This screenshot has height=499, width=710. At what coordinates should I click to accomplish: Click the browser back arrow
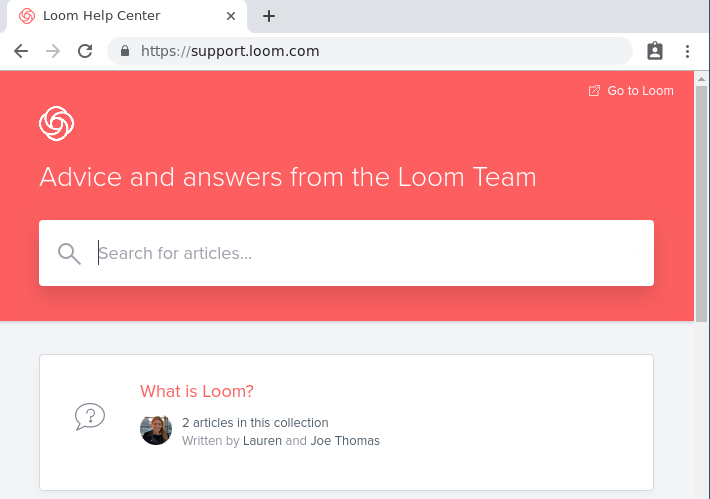[21, 51]
